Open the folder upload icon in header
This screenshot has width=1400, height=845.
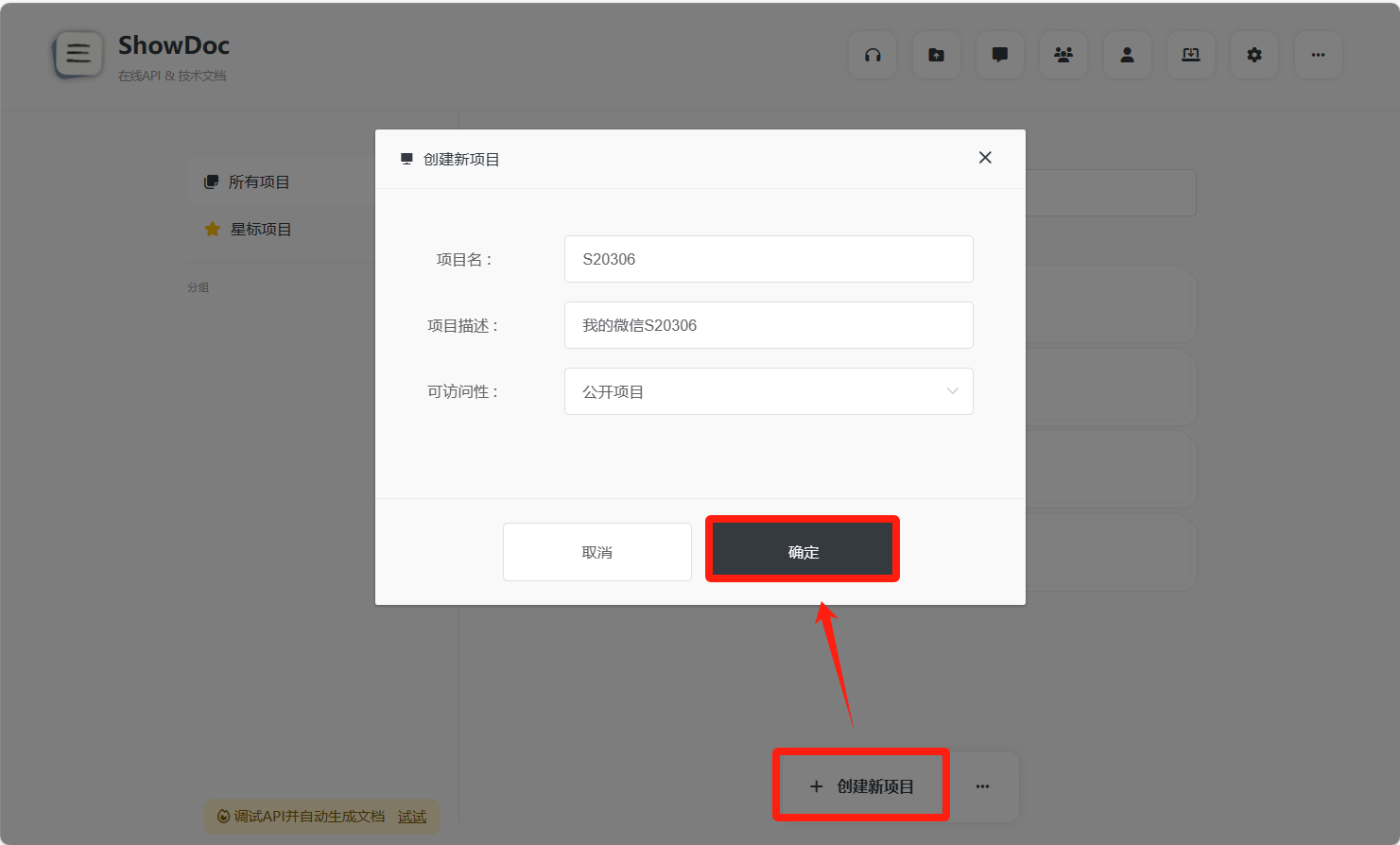coord(936,56)
